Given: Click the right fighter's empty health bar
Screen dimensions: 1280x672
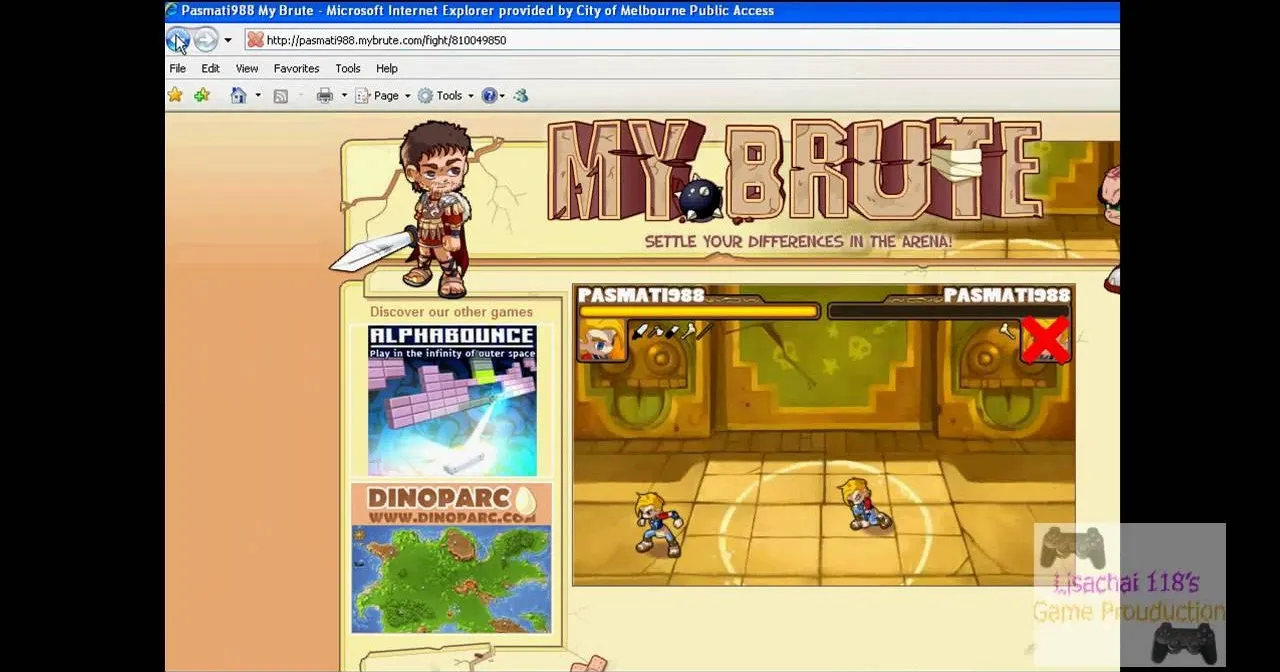Looking at the screenshot, I should 949,312.
